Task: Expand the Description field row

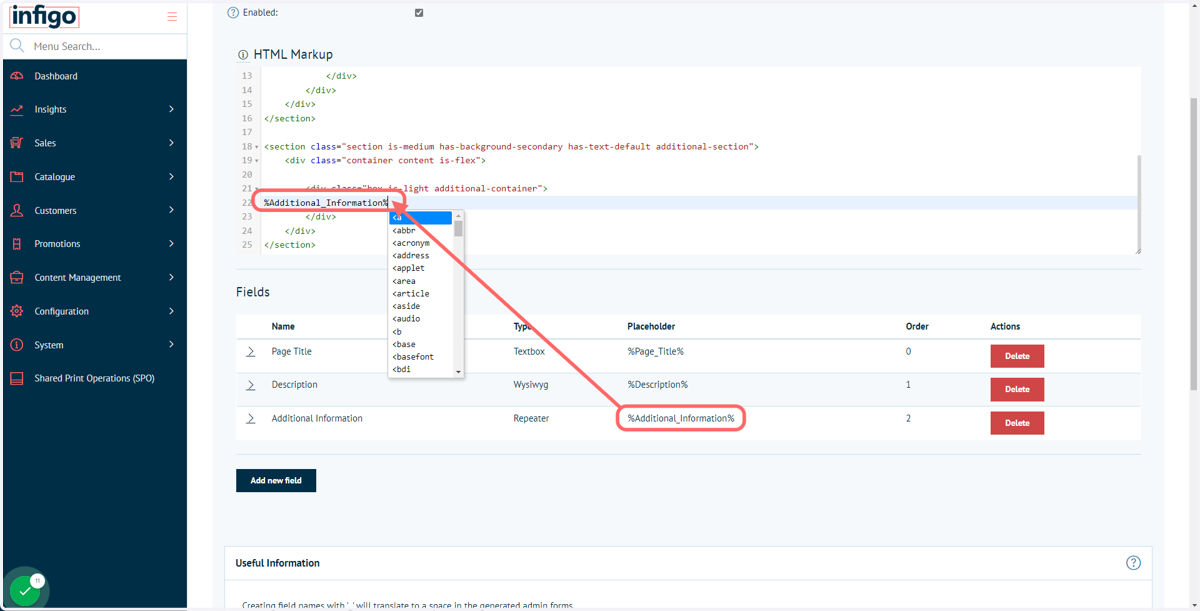Action: click(250, 385)
